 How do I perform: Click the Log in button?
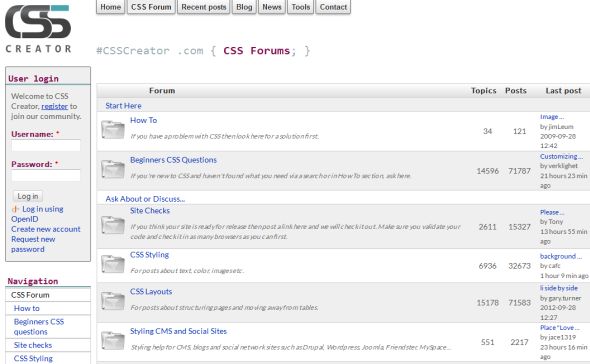pos(28,196)
